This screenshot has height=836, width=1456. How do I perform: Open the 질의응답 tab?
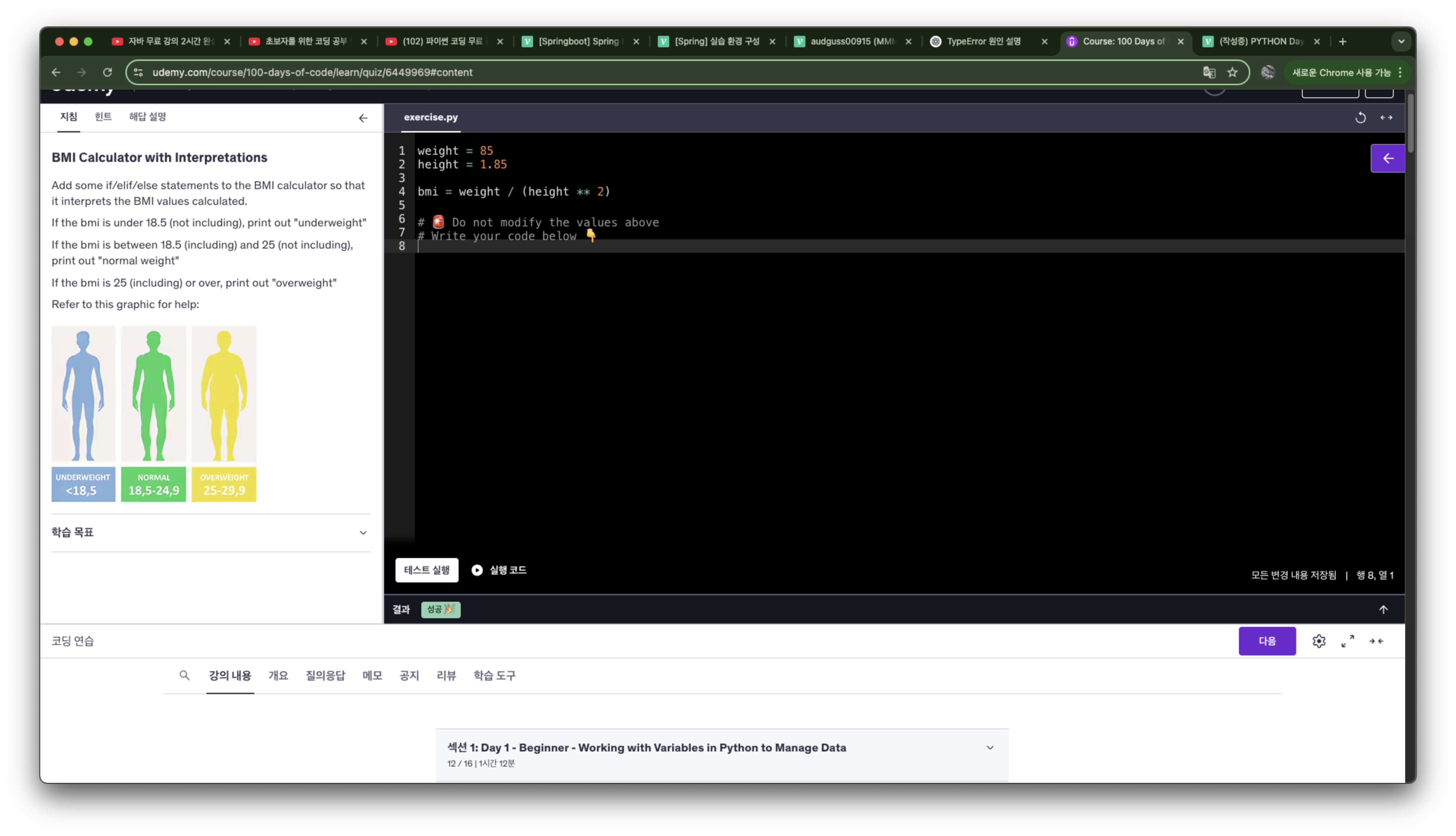coord(325,675)
